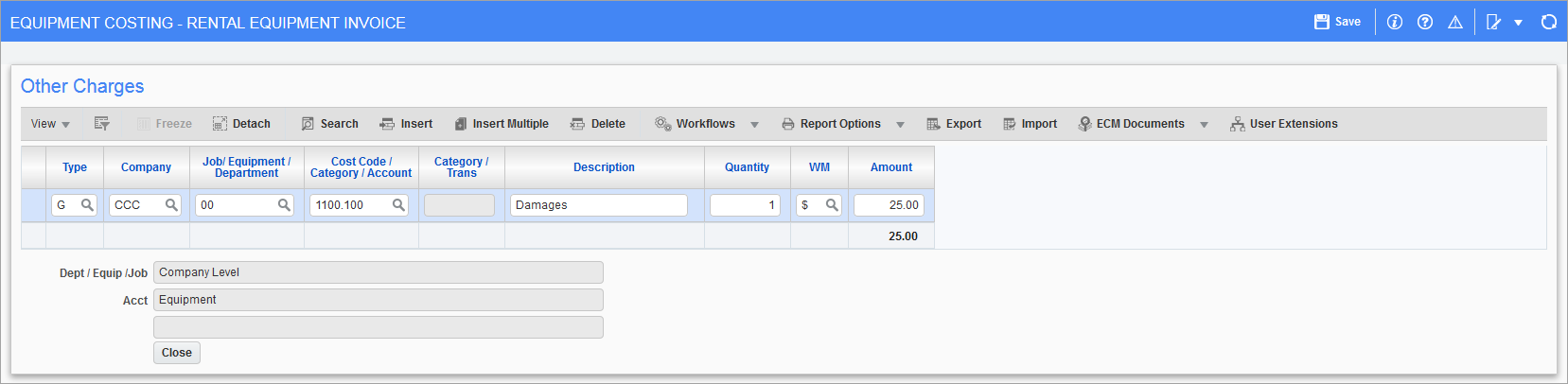Viewport: 1568px width, 384px height.
Task: Click into the Description field with Damages
Action: pyautogui.click(x=599, y=205)
